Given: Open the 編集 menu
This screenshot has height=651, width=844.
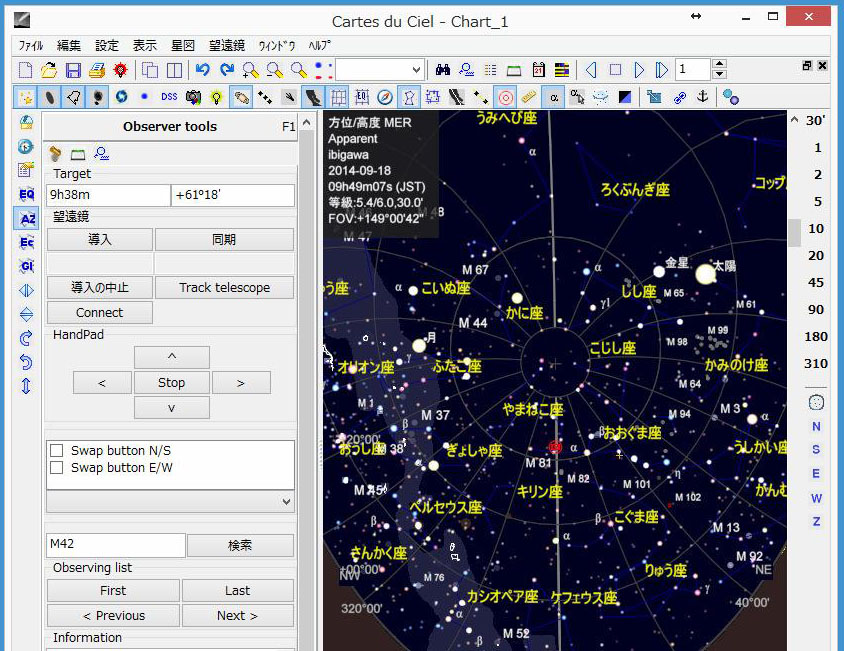Looking at the screenshot, I should [68, 45].
